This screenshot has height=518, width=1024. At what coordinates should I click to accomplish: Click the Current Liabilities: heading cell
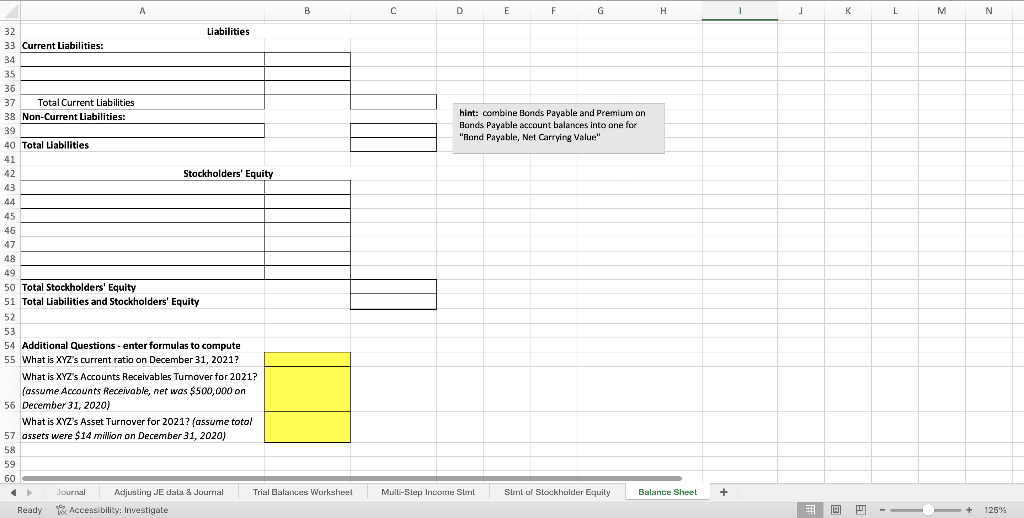(142, 46)
